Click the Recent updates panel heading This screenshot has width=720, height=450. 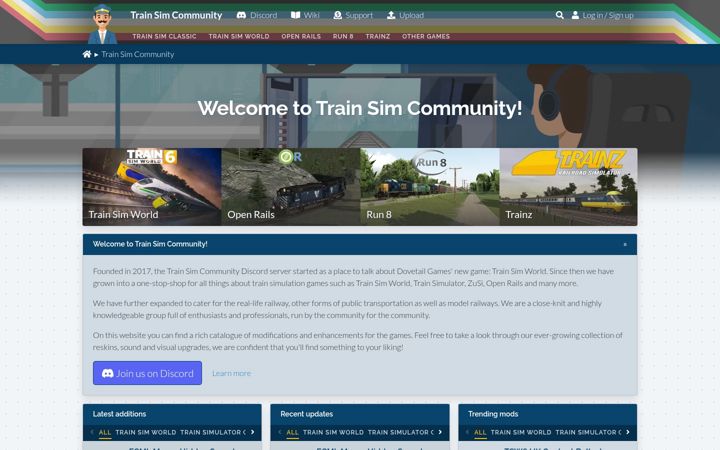(x=307, y=414)
